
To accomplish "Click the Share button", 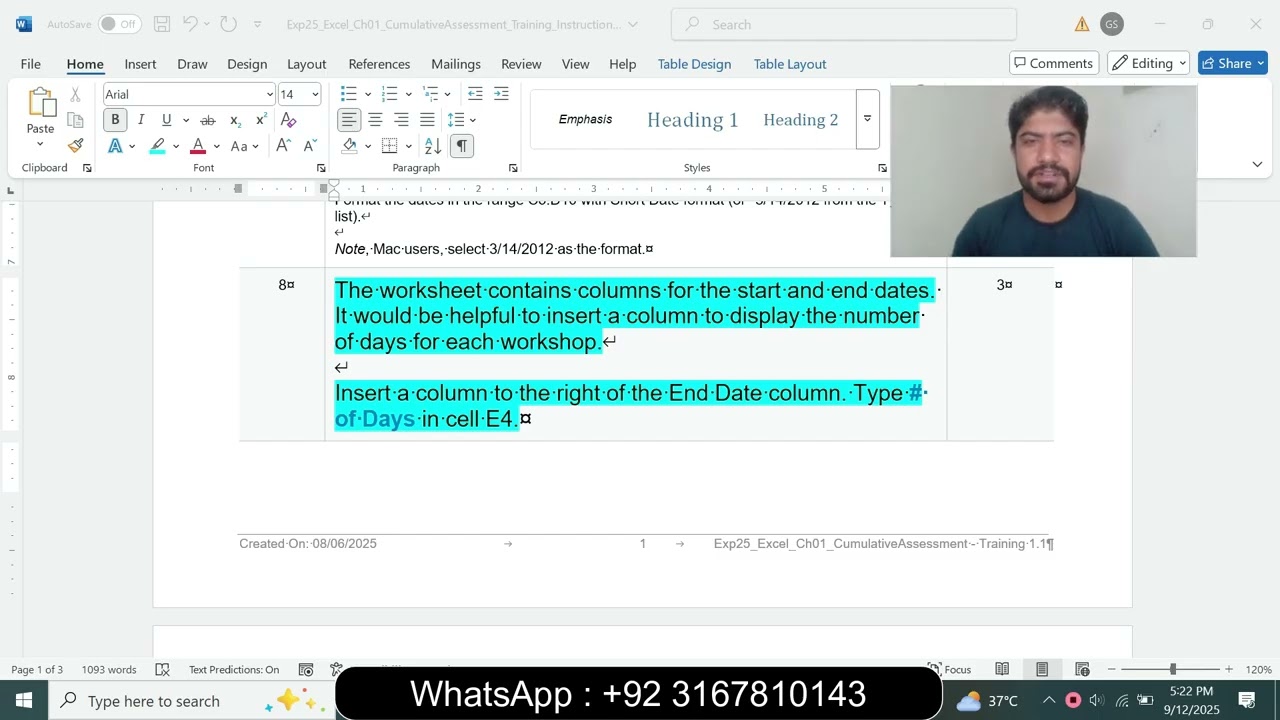I will [1234, 63].
